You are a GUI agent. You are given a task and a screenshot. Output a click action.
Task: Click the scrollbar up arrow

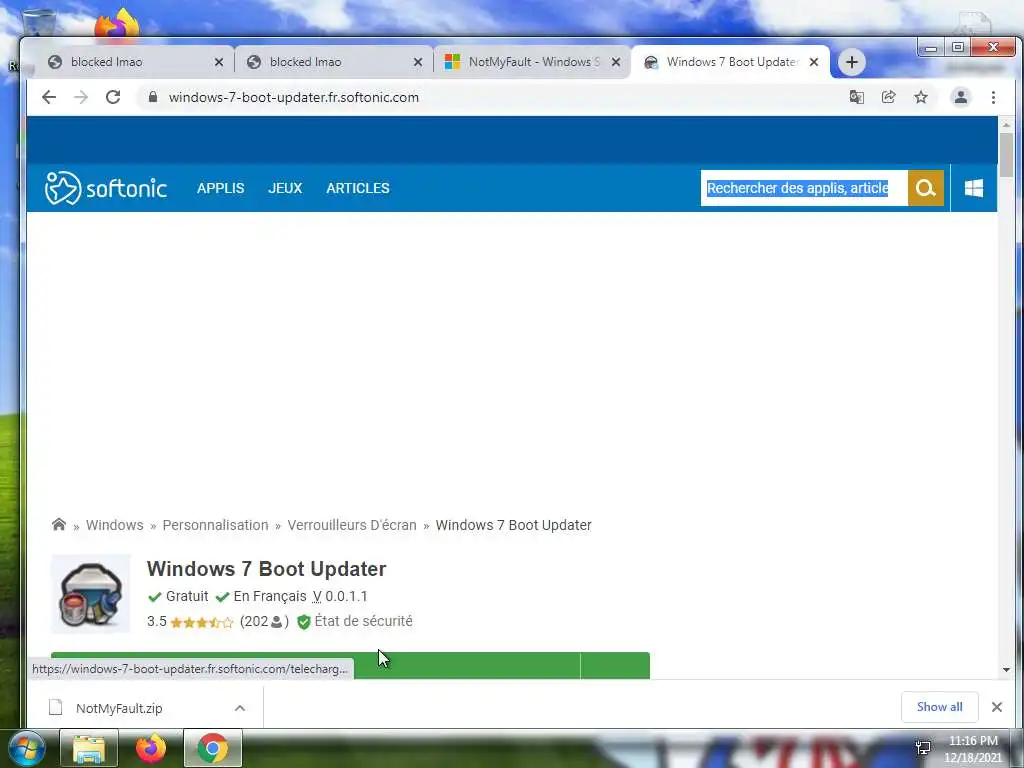click(x=1006, y=124)
